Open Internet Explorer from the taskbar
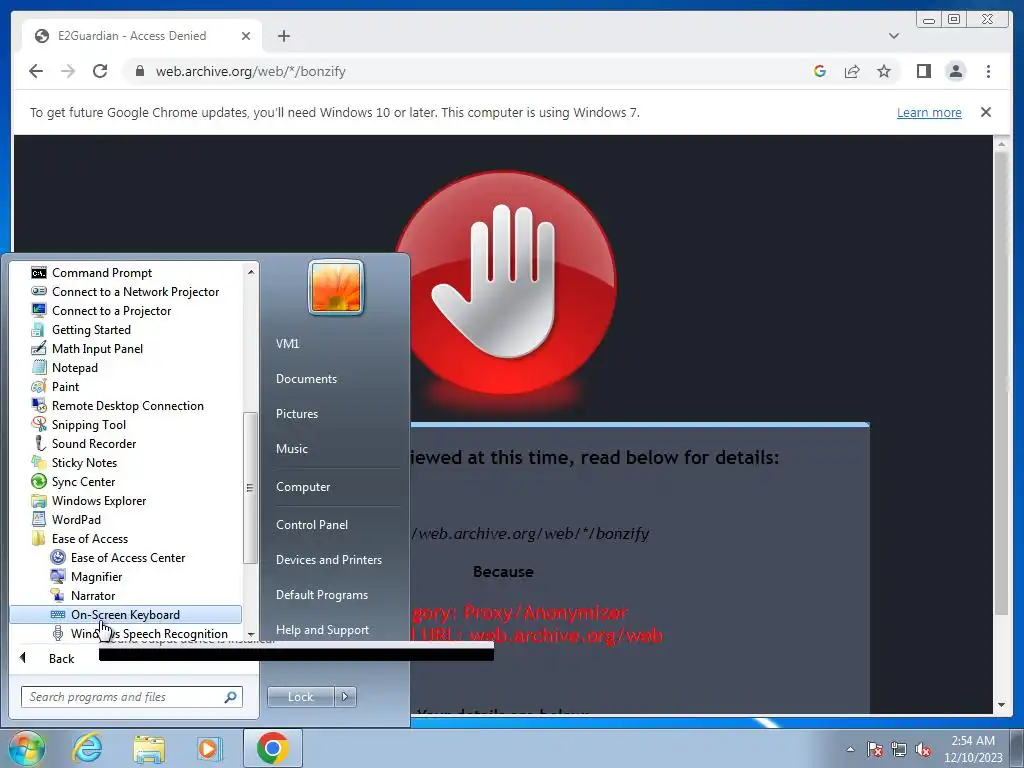 click(88, 748)
